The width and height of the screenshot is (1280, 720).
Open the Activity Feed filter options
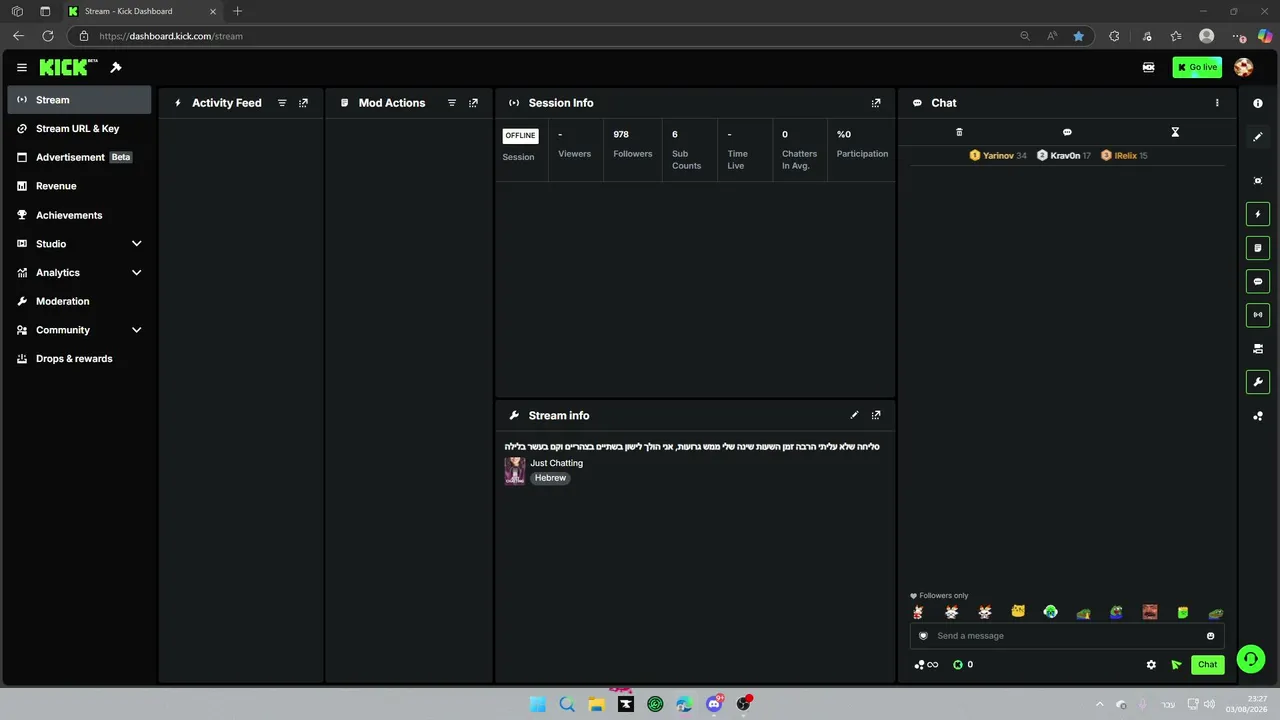(282, 103)
